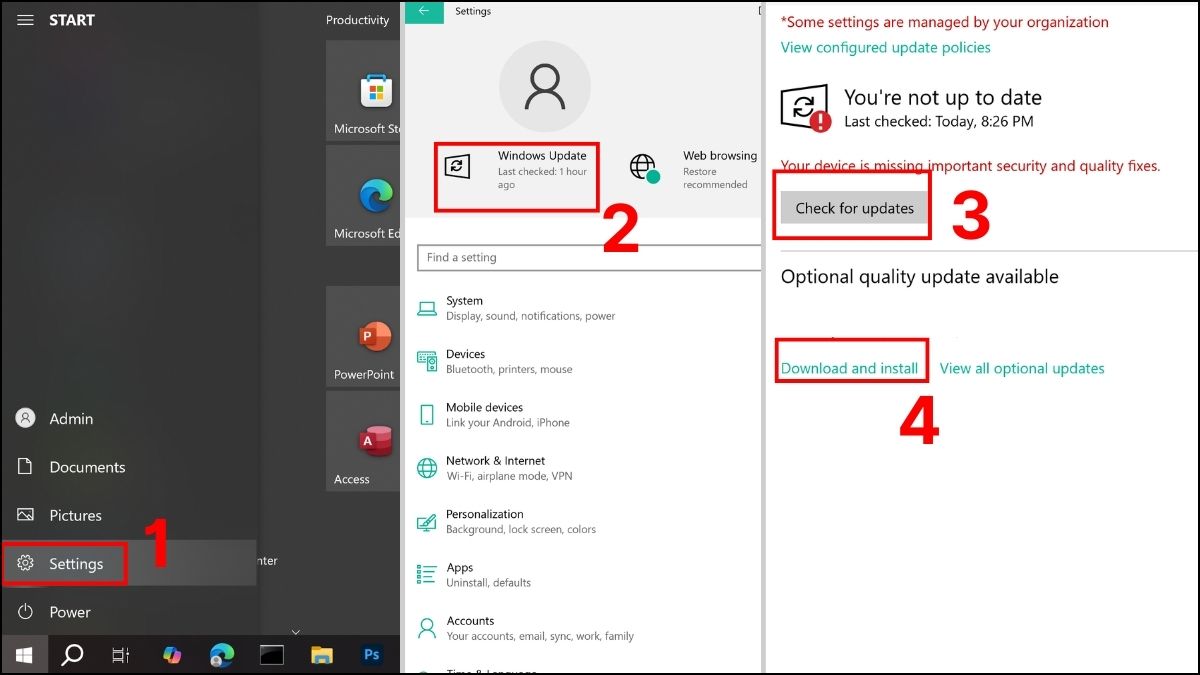Image resolution: width=1200 pixels, height=675 pixels.
Task: Click the Check for updates button
Action: [x=852, y=207]
